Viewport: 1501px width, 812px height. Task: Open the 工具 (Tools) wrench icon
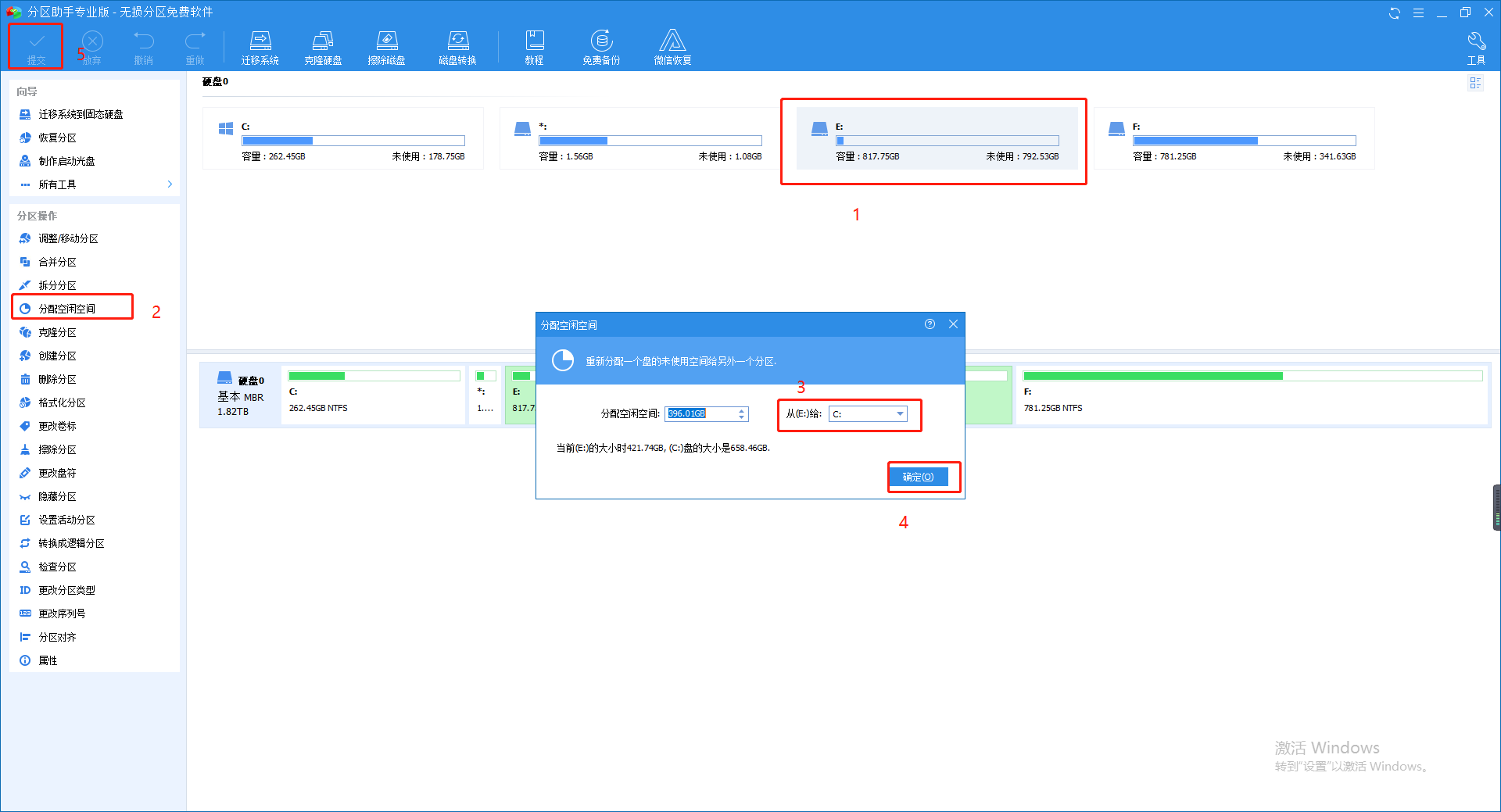(1476, 47)
